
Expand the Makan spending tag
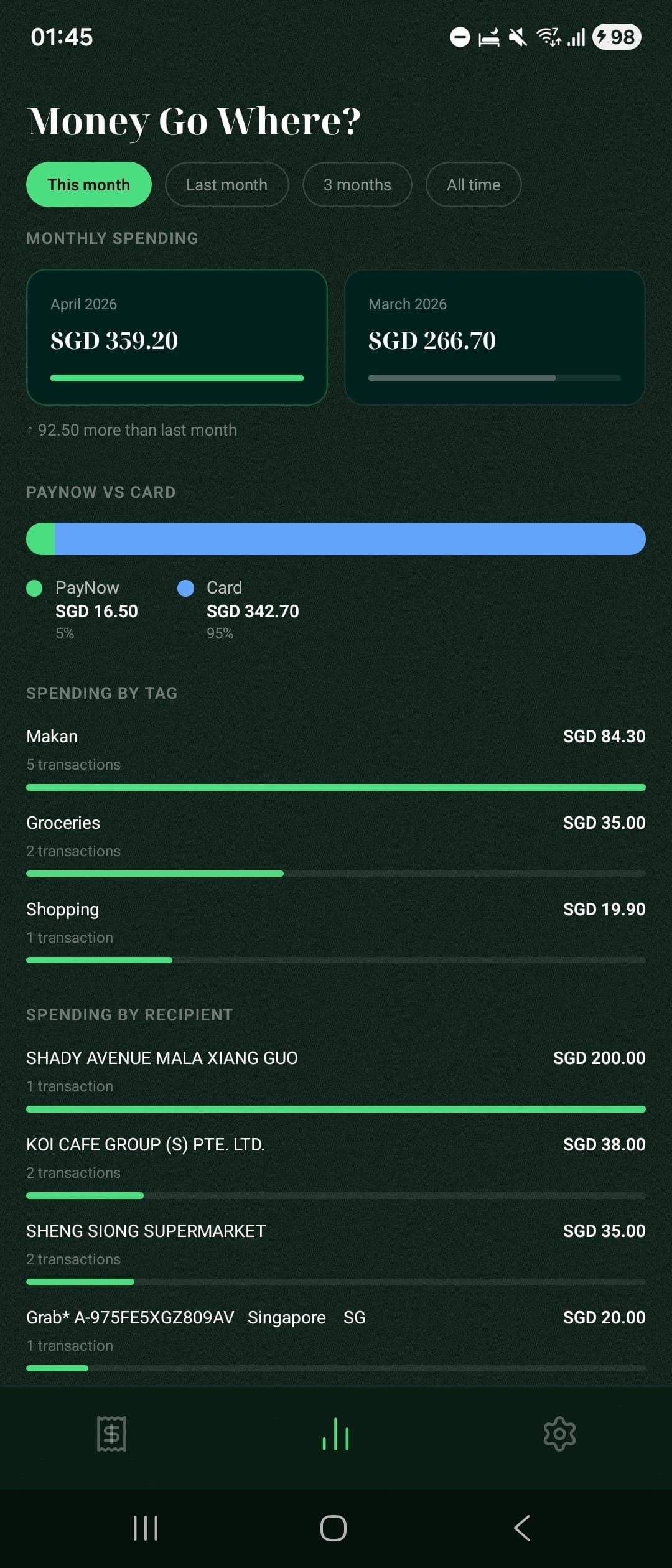336,750
